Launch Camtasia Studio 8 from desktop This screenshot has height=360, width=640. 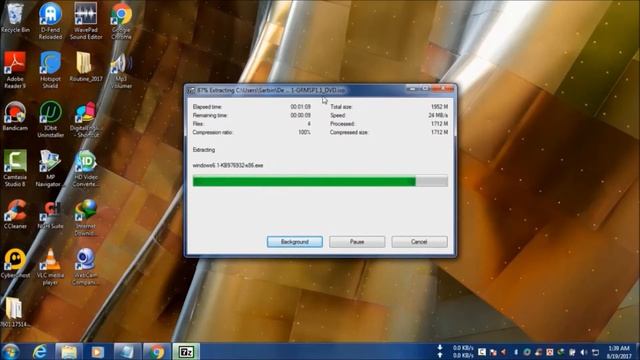tap(15, 168)
